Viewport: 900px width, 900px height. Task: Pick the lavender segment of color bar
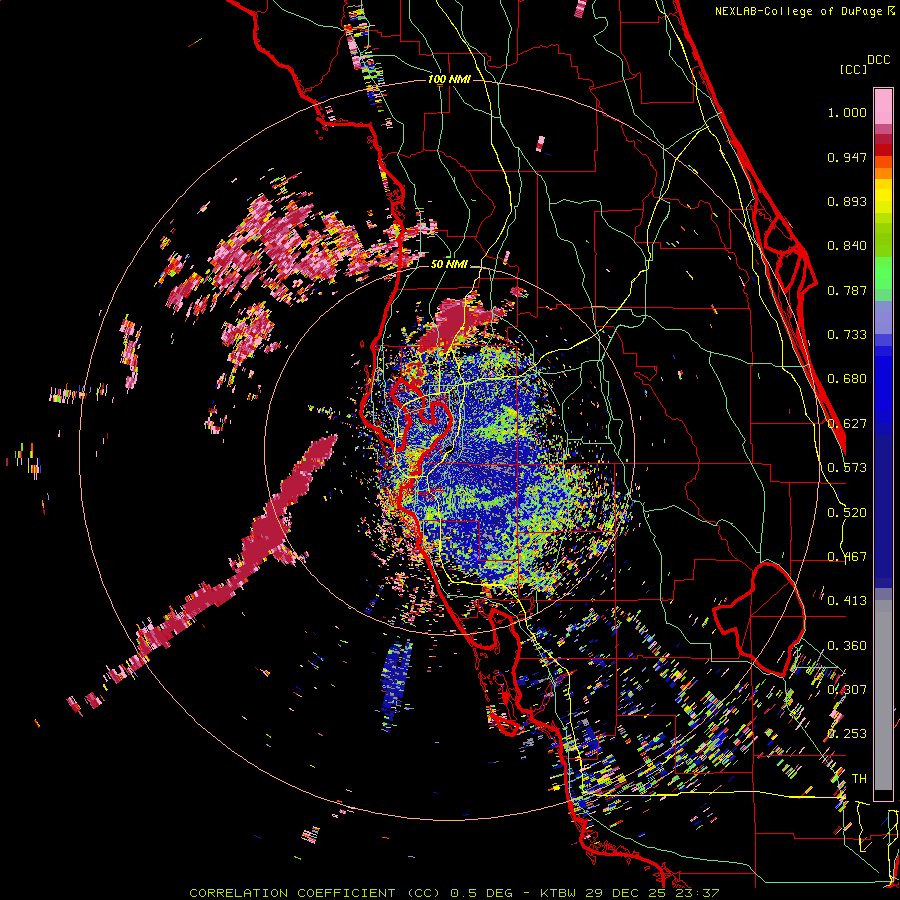pyautogui.click(x=883, y=317)
